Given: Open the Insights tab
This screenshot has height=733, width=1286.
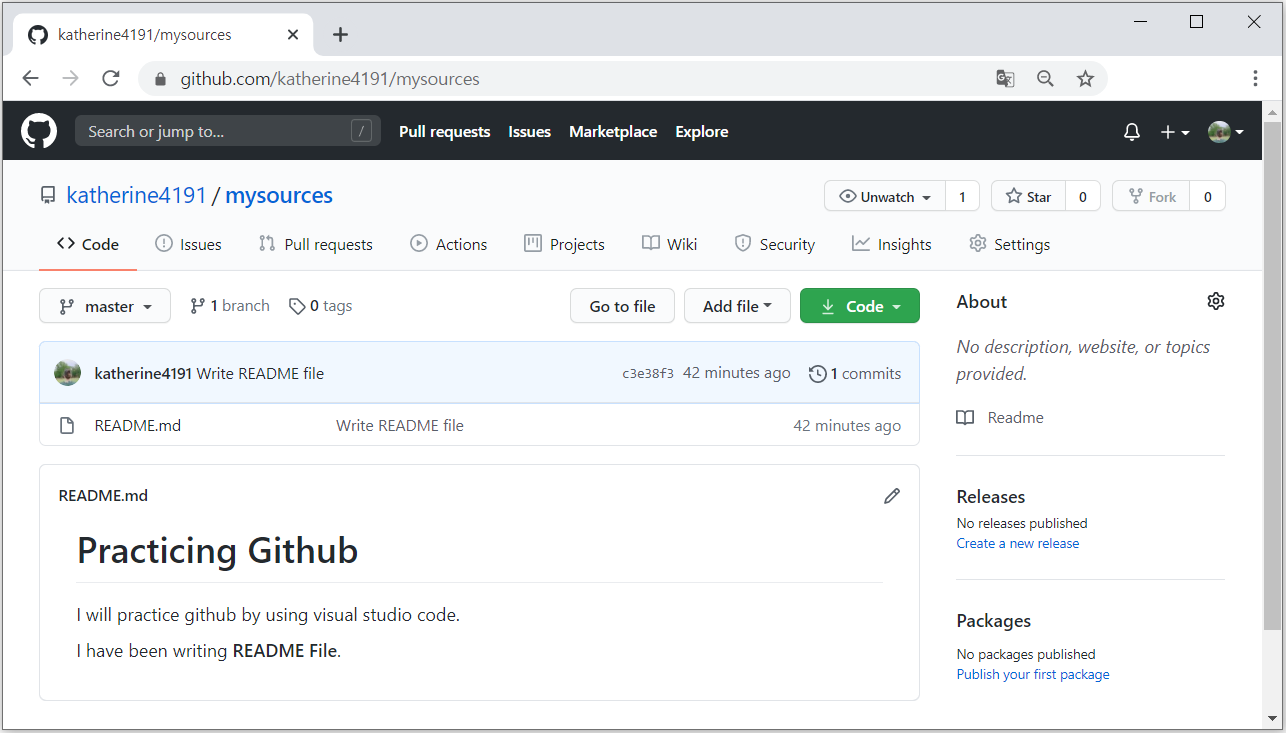Looking at the screenshot, I should pyautogui.click(x=892, y=244).
